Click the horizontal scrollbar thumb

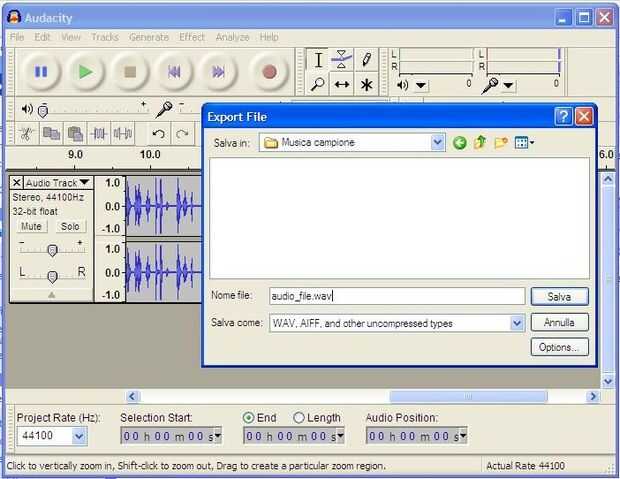(468, 396)
